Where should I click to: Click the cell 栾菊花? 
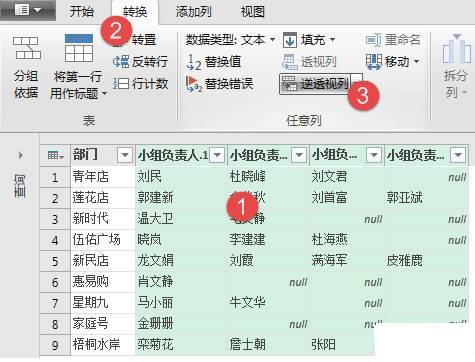[181, 345]
